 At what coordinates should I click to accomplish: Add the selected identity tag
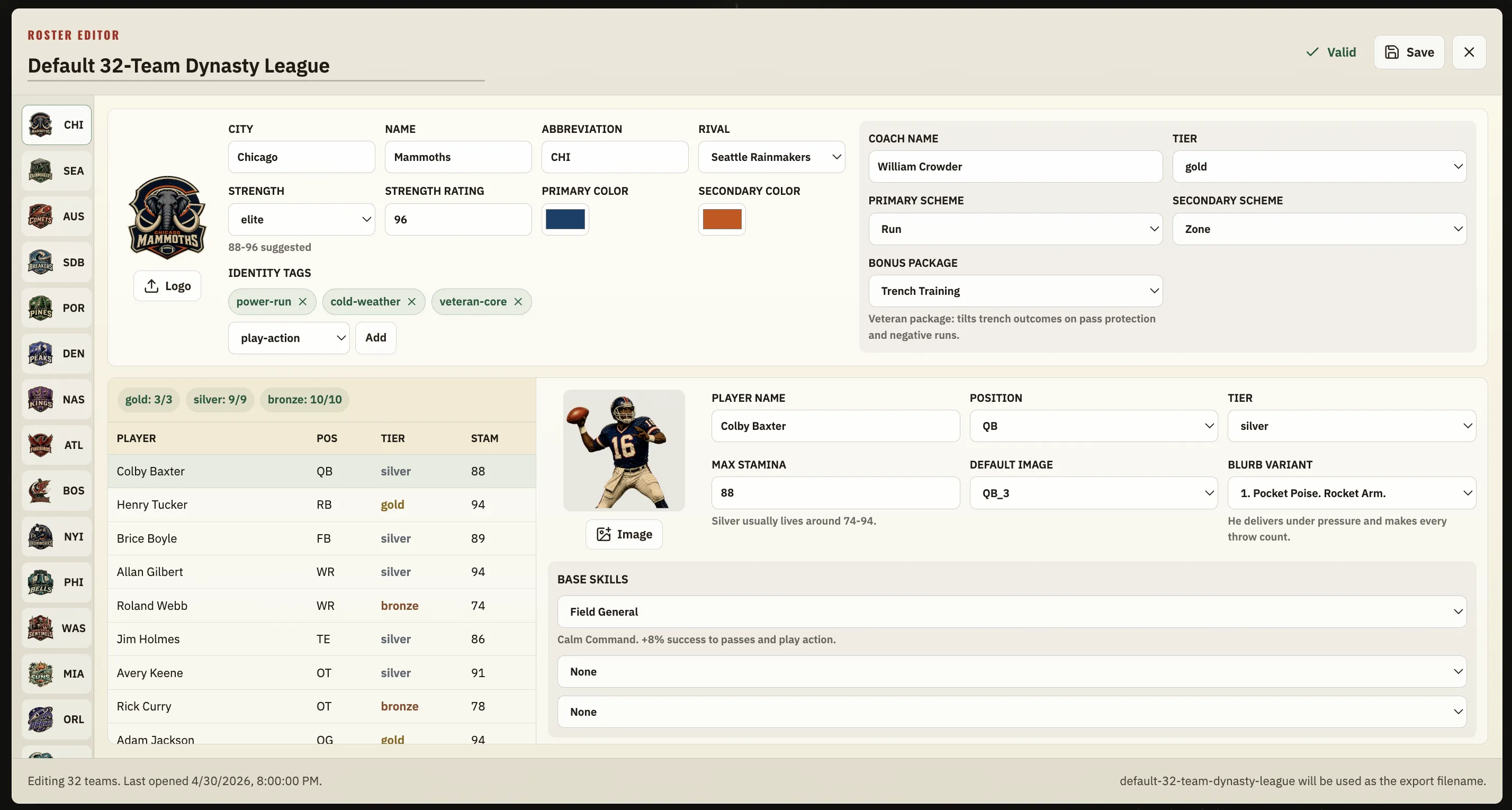[x=376, y=338]
